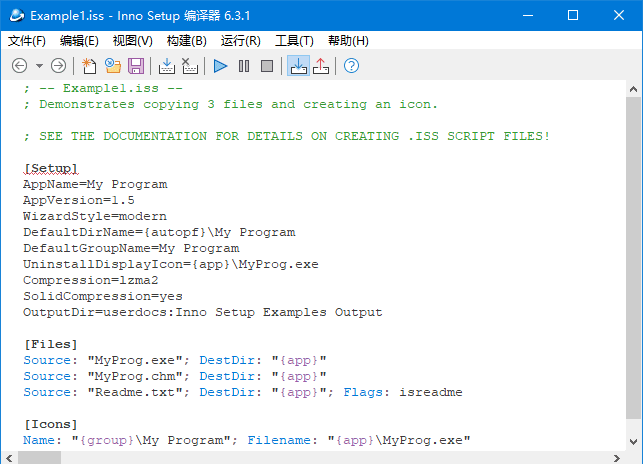
Task: Open the 工具(T) menu
Action: pyautogui.click(x=294, y=41)
